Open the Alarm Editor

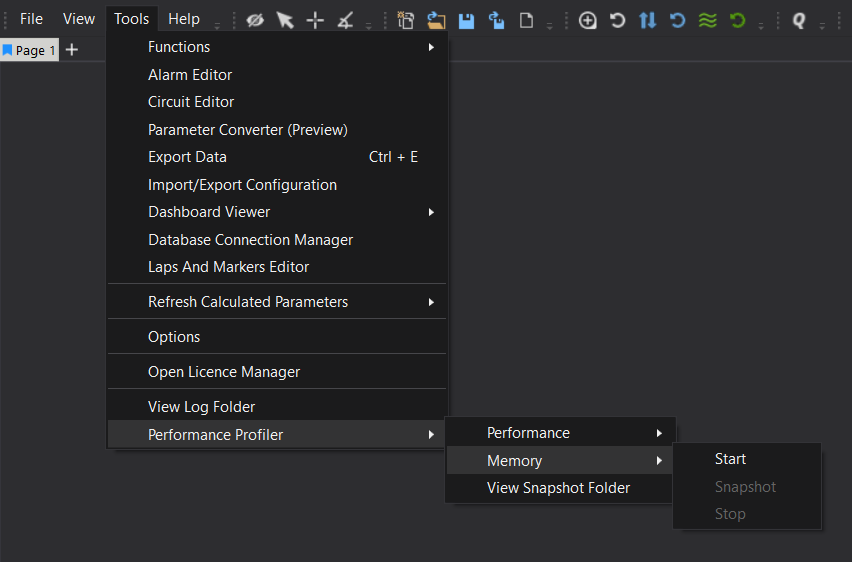click(190, 75)
